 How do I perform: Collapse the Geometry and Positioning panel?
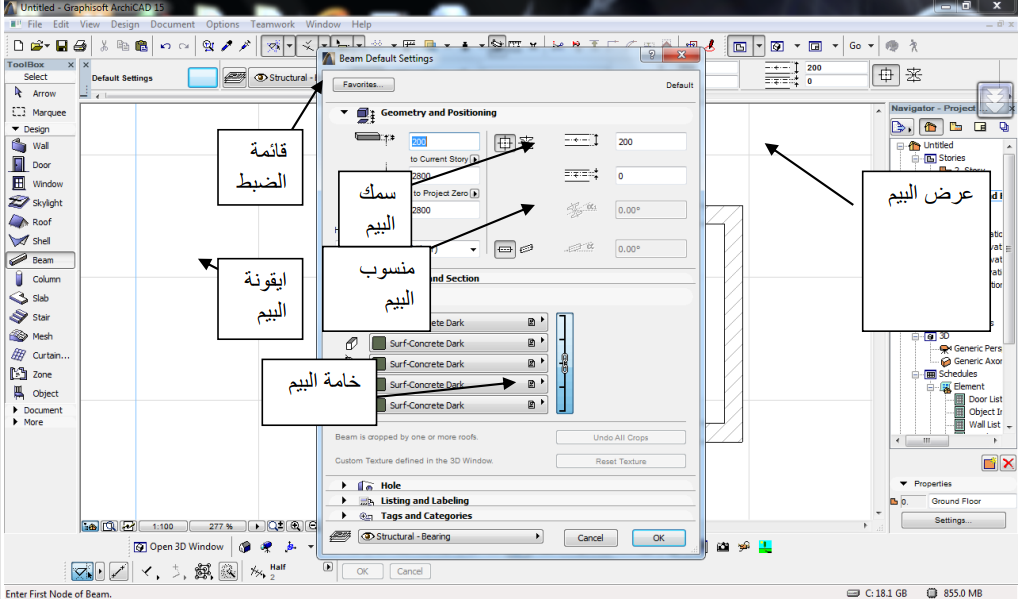pos(345,113)
